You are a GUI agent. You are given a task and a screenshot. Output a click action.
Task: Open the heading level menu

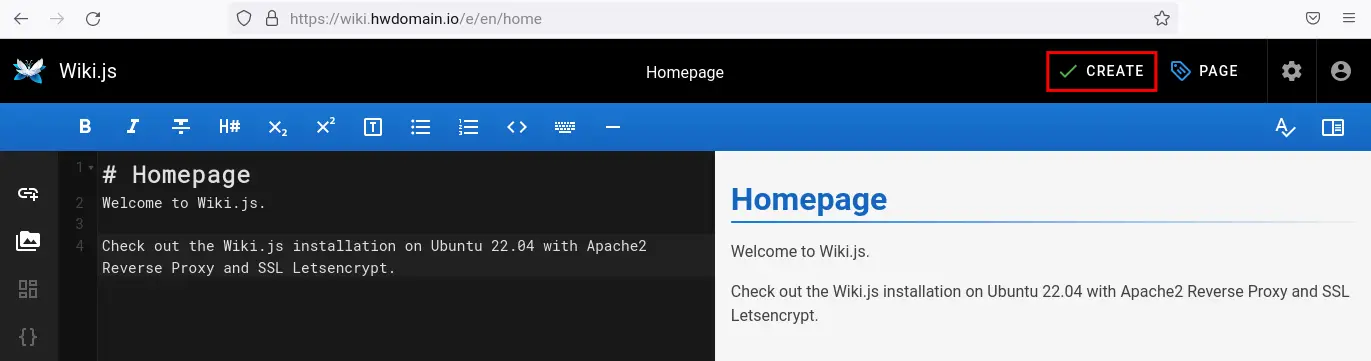pyautogui.click(x=229, y=127)
